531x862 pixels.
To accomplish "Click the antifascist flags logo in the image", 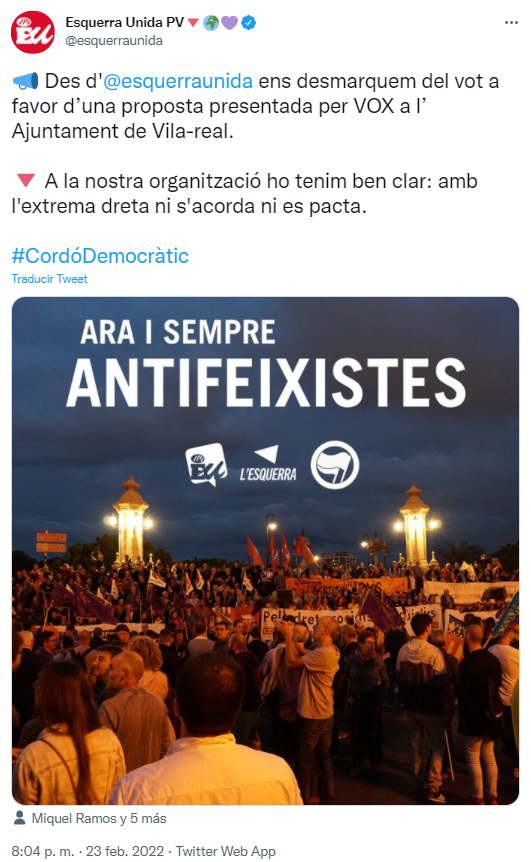I will (335, 465).
